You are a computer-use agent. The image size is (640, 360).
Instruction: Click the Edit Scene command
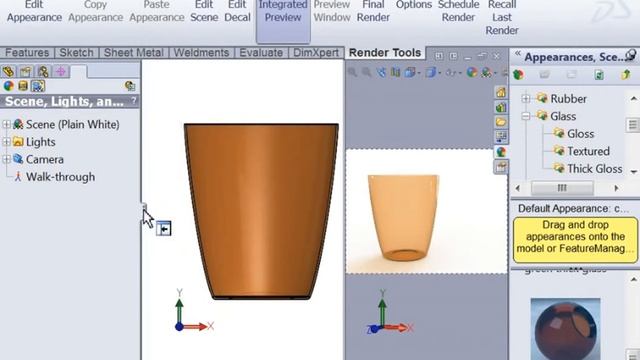(x=204, y=11)
